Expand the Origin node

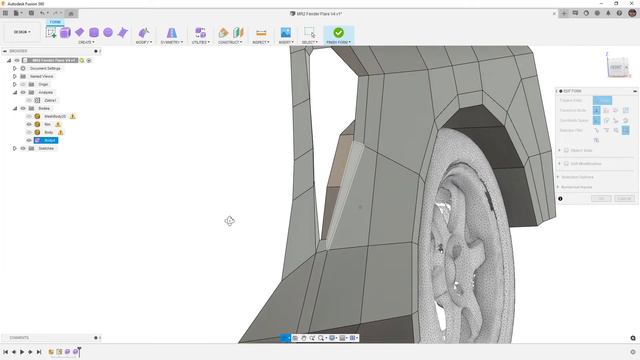(x=15, y=84)
